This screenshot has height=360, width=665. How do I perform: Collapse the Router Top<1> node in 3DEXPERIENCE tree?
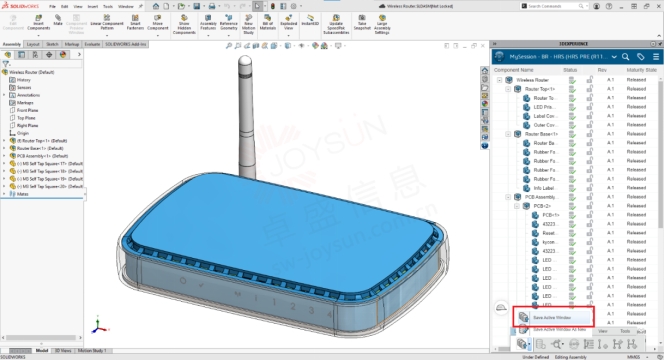click(508, 89)
